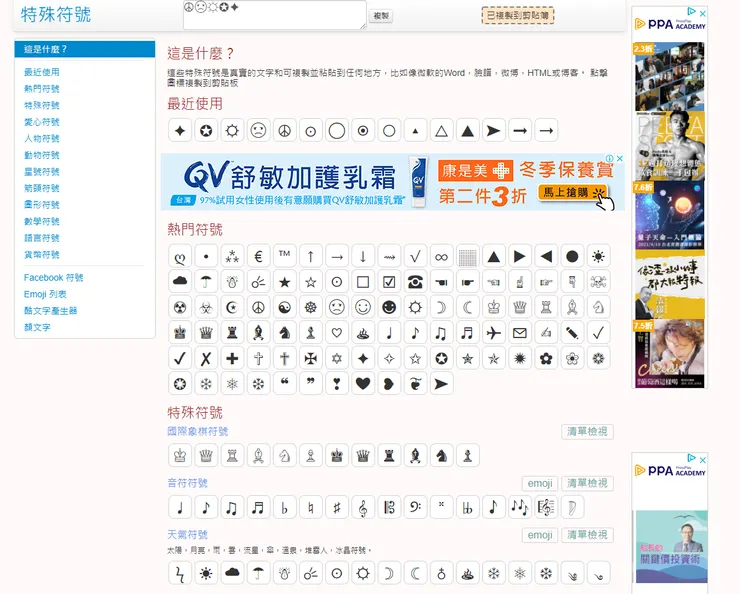Jump to 最近使用 in sidebar
740x594 pixels.
pos(42,72)
